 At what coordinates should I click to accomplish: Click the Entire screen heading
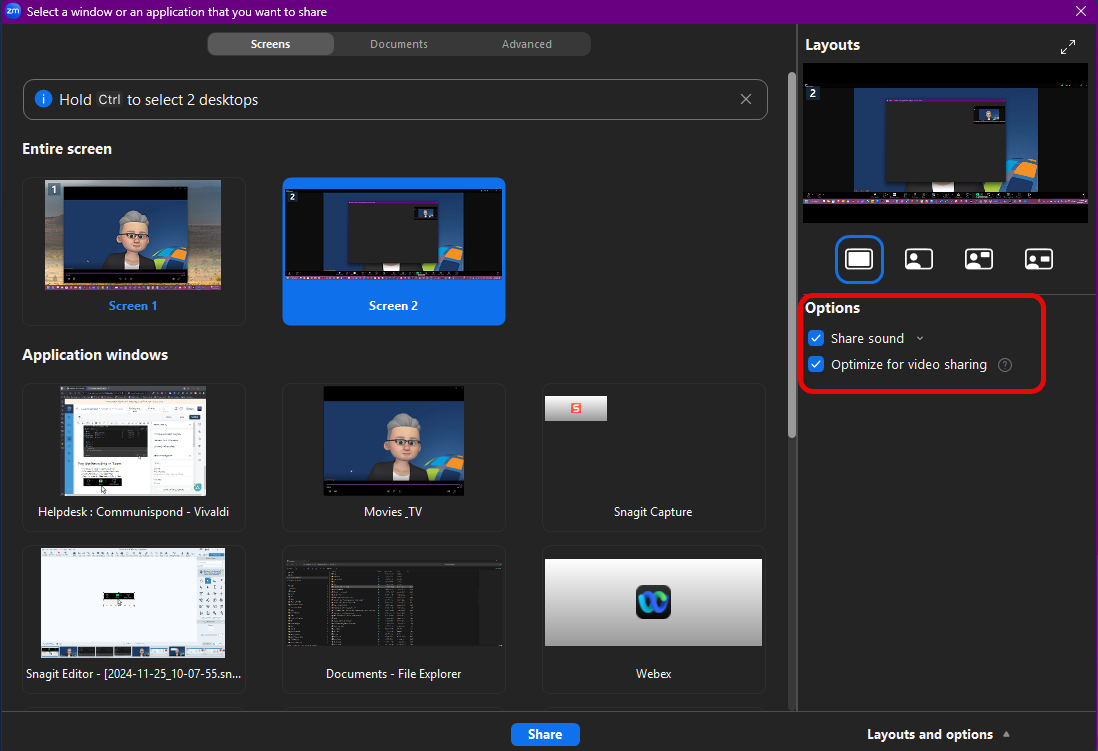67,149
